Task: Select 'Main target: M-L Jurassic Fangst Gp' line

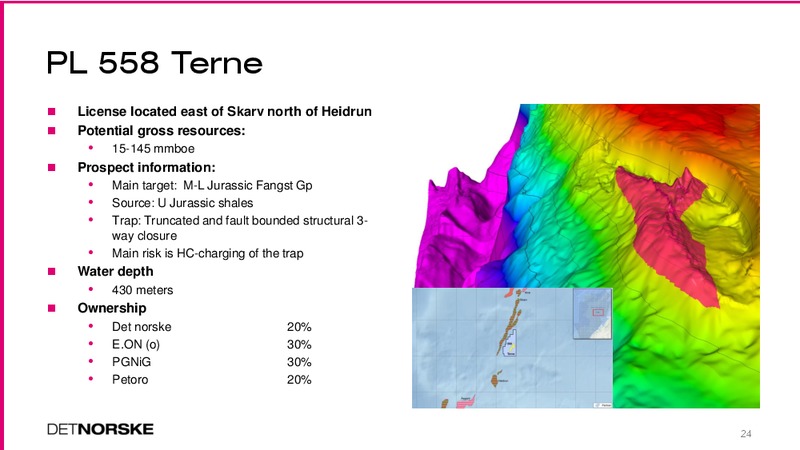Action: (x=212, y=185)
